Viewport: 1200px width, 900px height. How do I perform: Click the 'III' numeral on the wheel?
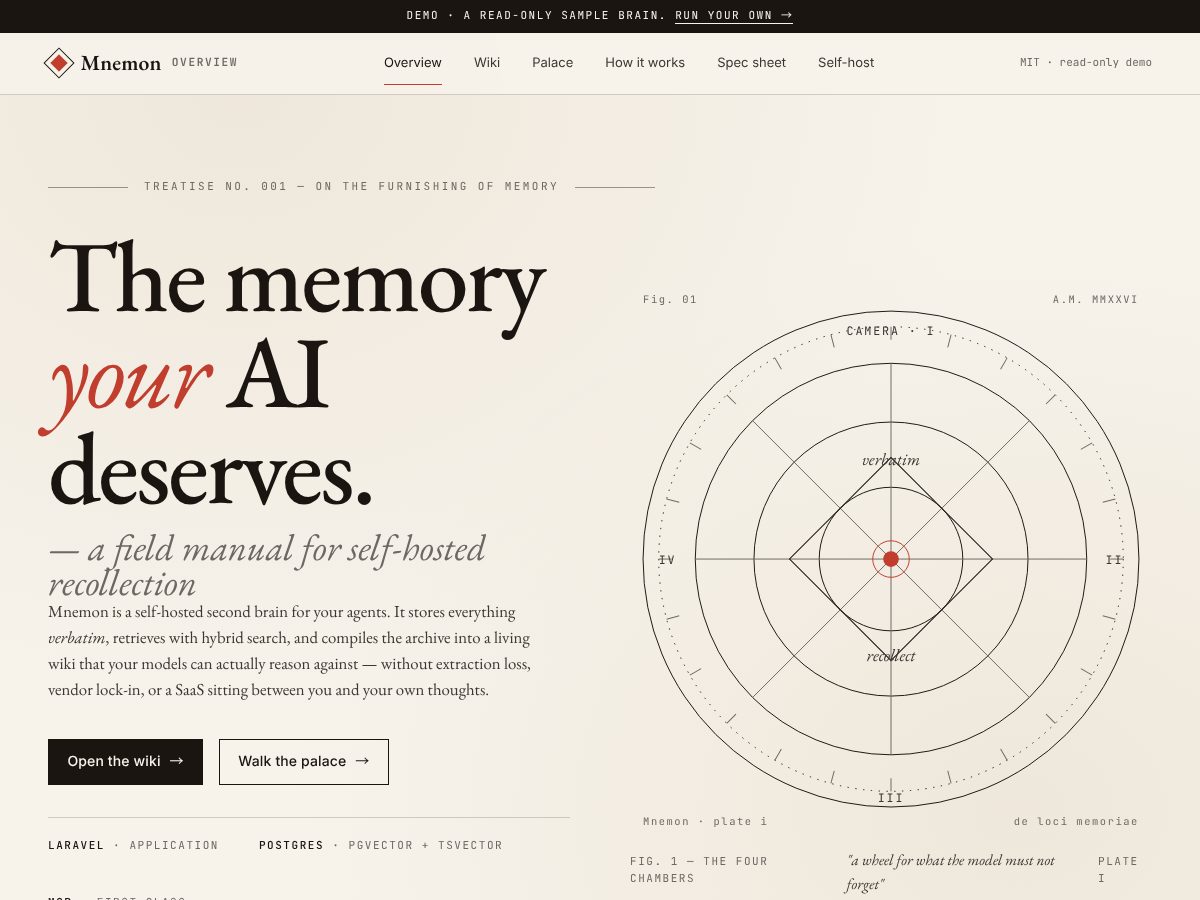(x=891, y=798)
